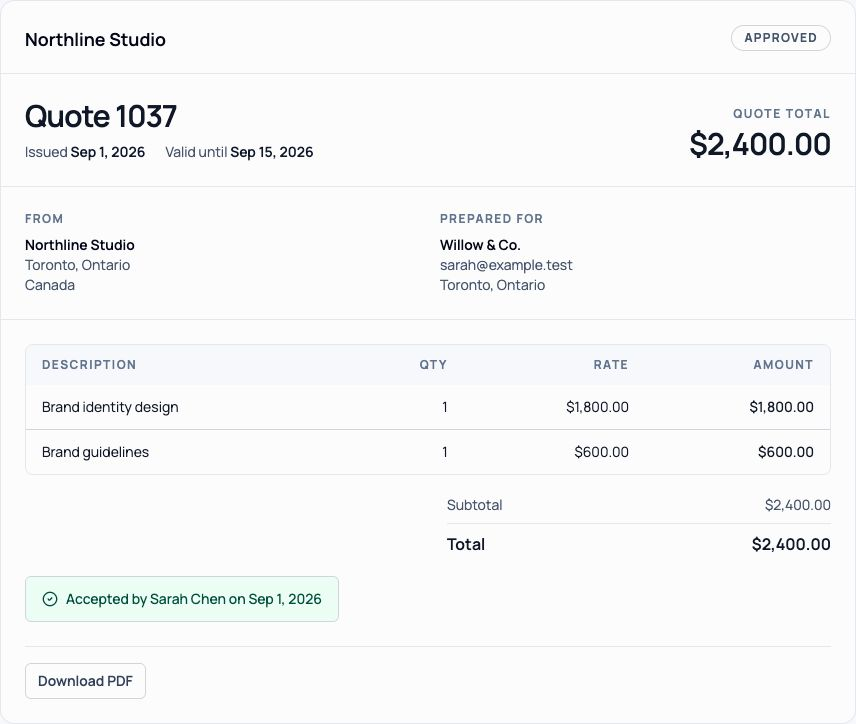Click the AMOUNT column header
Viewport: 856px width, 724px height.
pyautogui.click(x=783, y=365)
